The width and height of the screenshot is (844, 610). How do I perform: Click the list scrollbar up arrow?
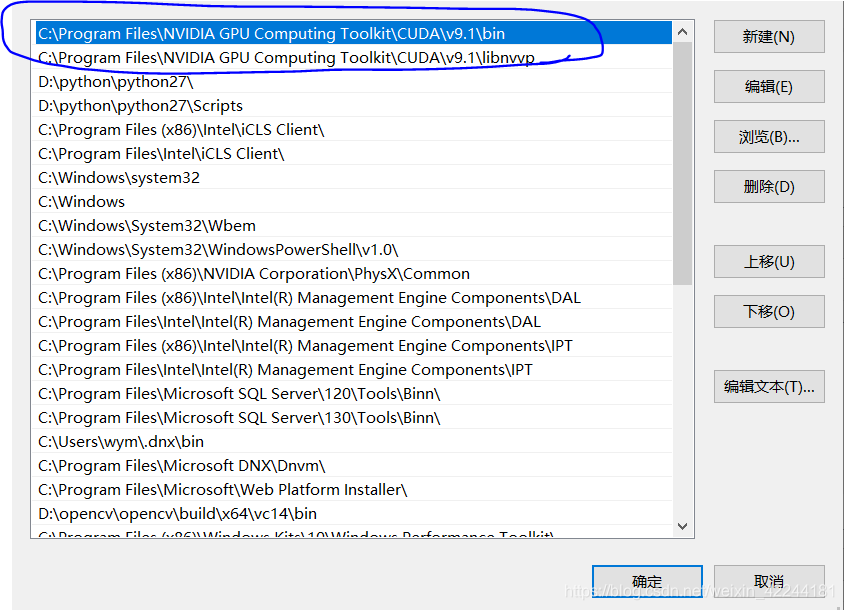(x=683, y=32)
